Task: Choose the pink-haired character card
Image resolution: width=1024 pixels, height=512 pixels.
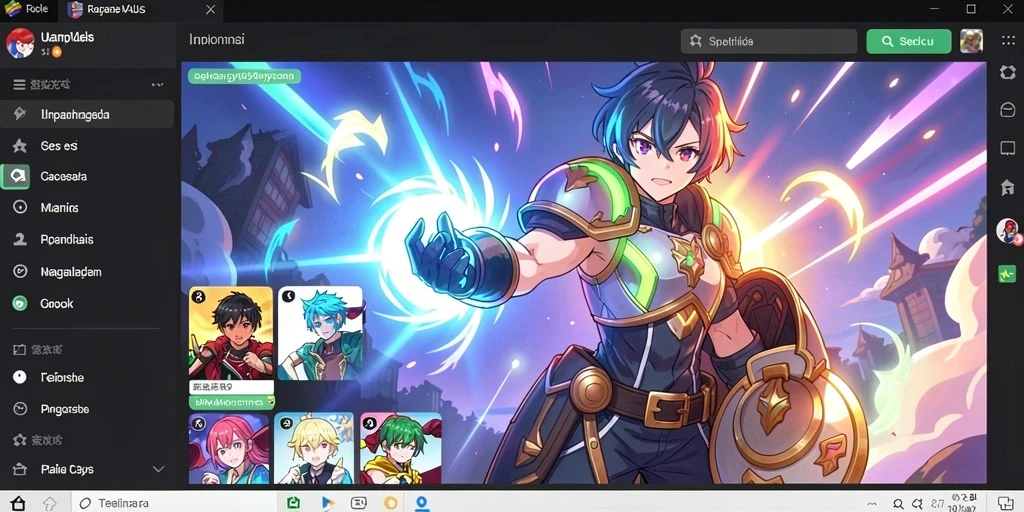Action: 229,448
